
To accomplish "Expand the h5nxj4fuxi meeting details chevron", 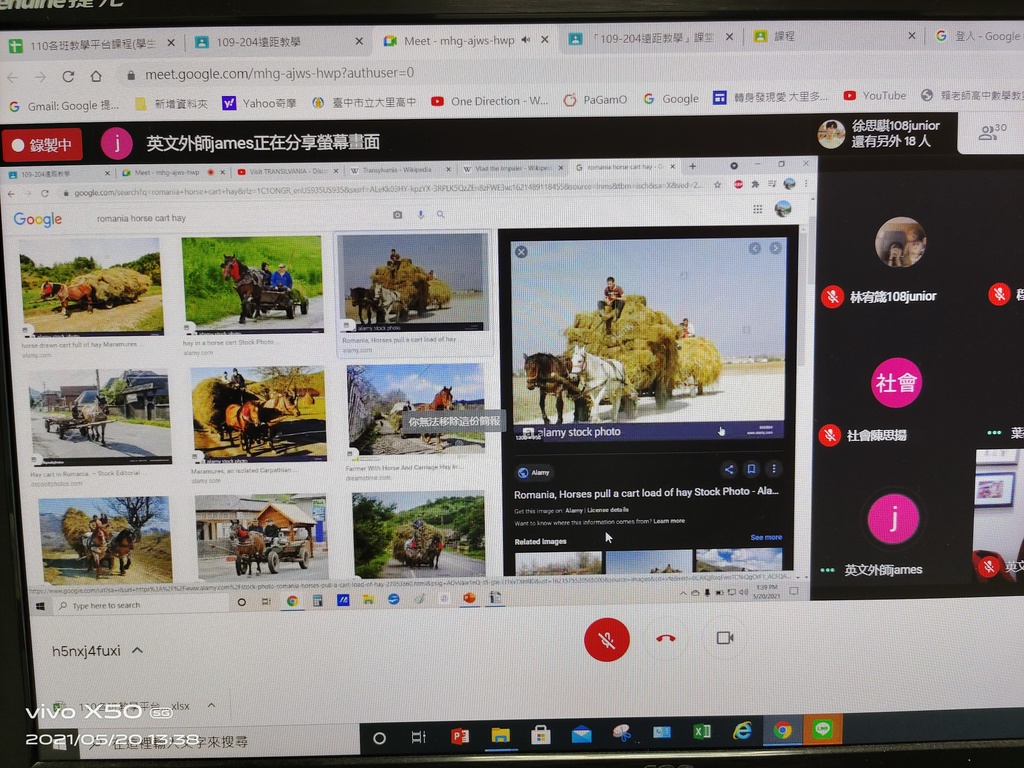I will [x=137, y=650].
